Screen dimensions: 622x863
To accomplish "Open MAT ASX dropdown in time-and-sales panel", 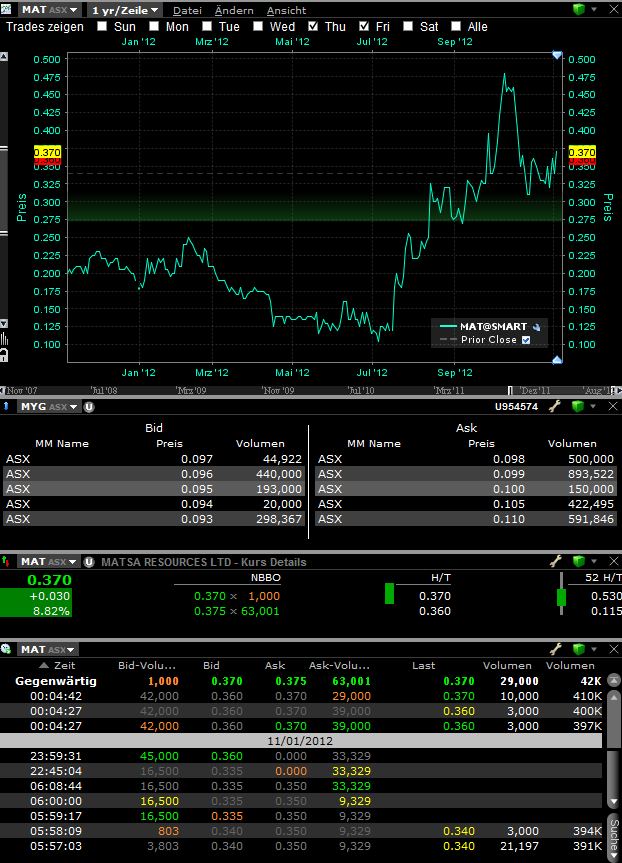I will [x=47, y=649].
